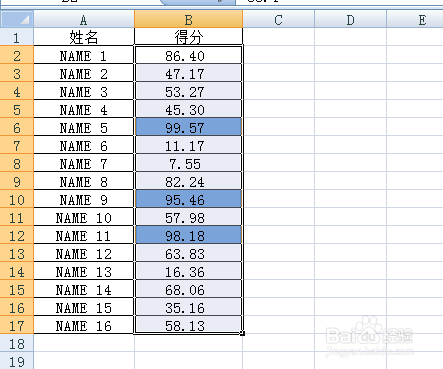443x369 pixels.
Task: Select the NAME 10 cell
Action: coord(84,217)
